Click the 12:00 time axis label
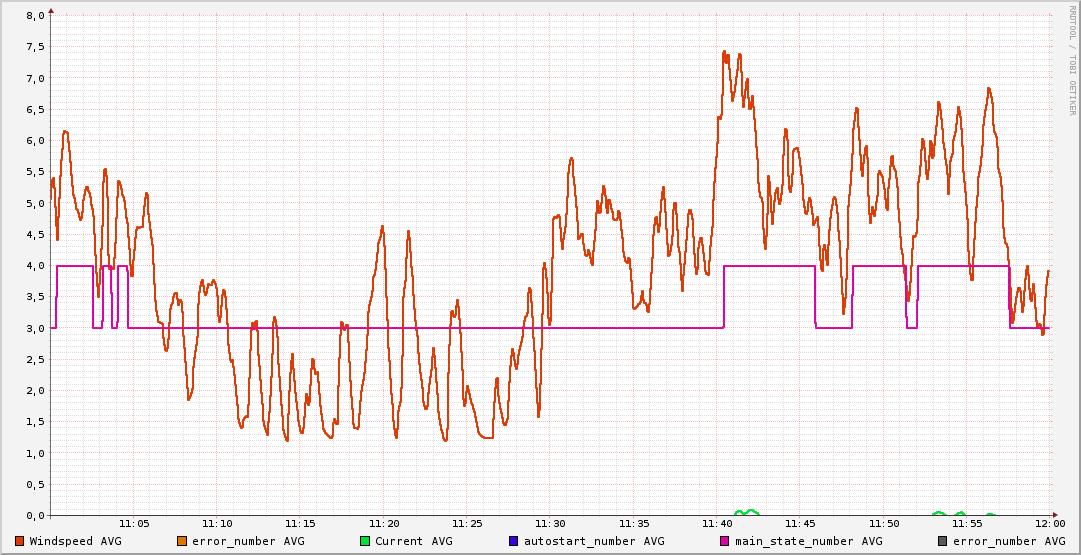1081x555 pixels. click(1049, 524)
